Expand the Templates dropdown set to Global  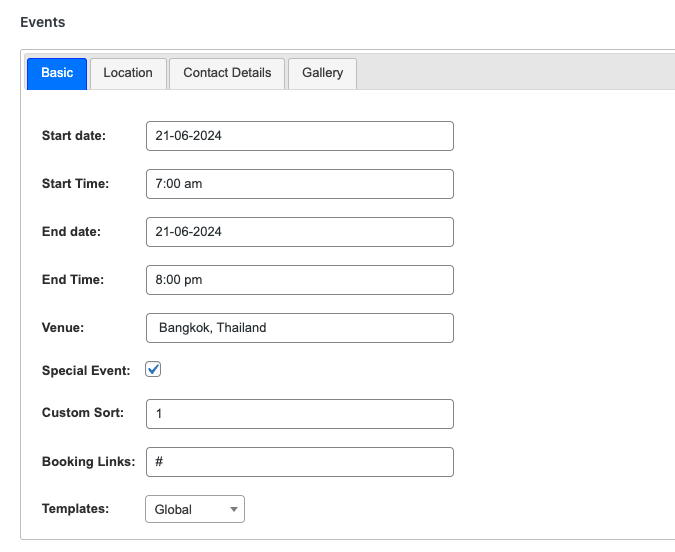[x=195, y=510]
